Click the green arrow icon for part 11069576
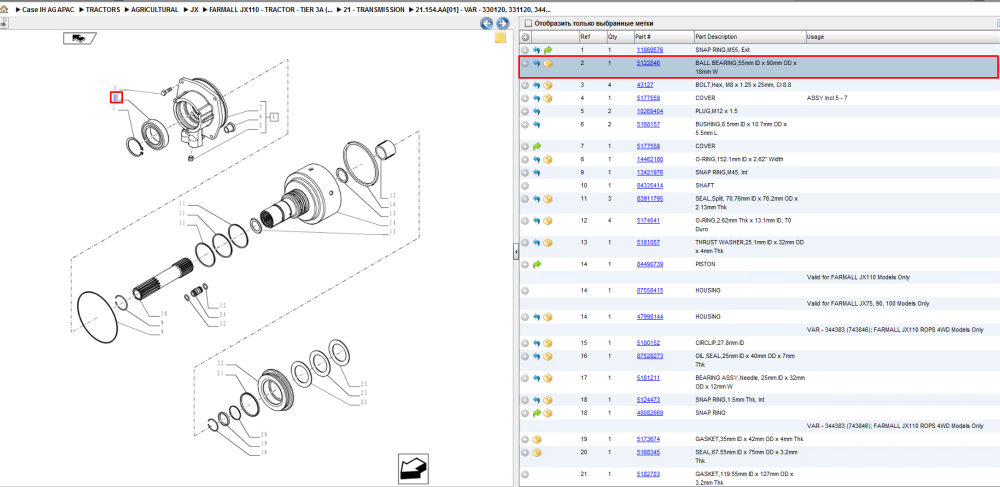1000x487 pixels. pos(548,50)
